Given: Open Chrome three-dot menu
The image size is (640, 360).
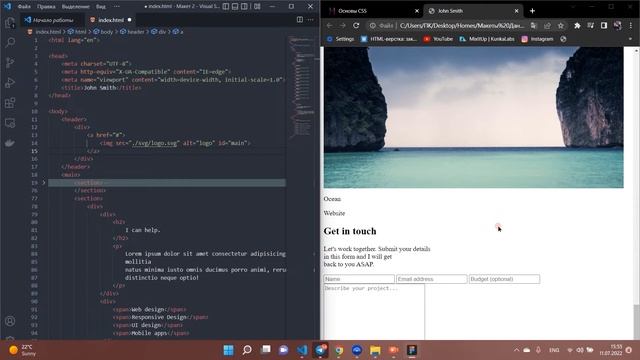Looking at the screenshot, I should [631, 25].
